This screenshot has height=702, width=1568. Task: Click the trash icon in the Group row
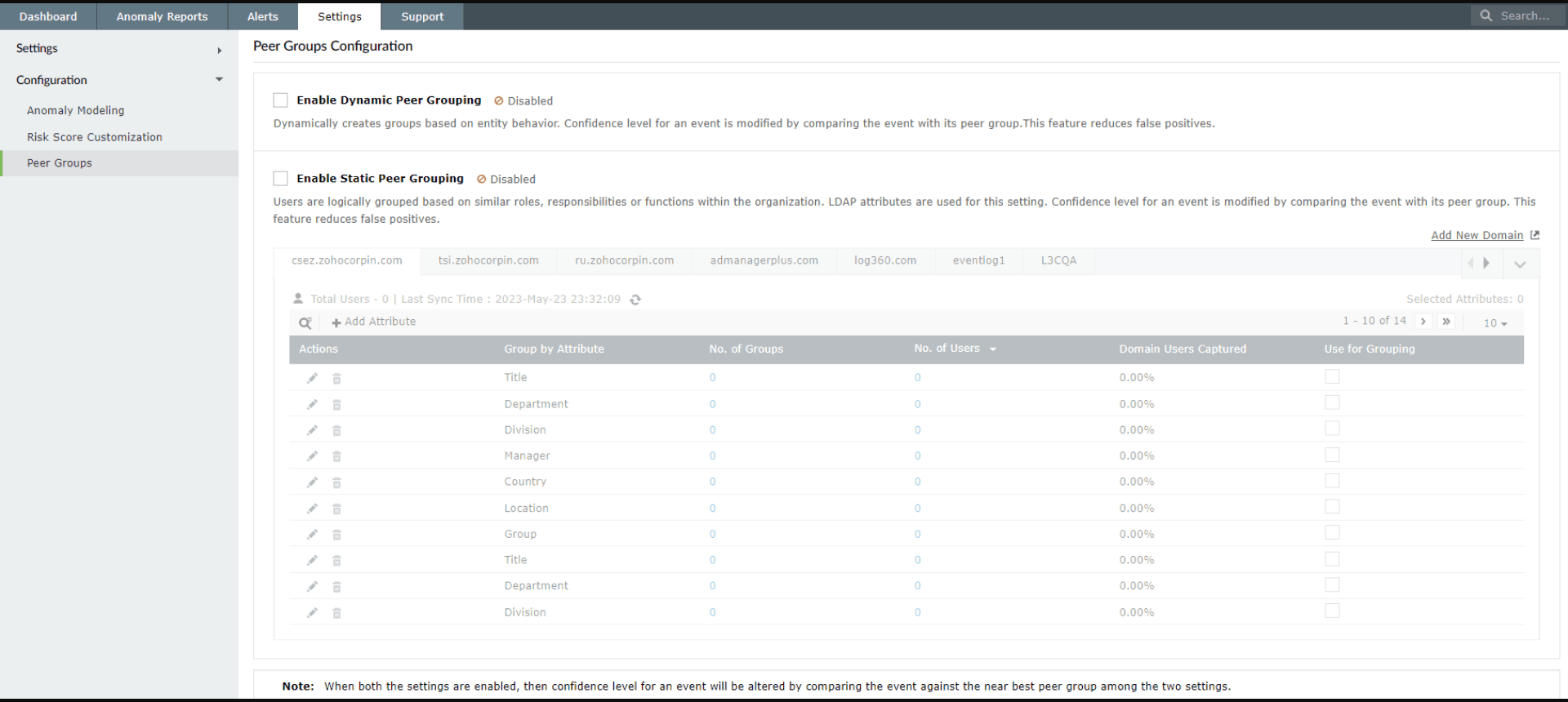[336, 535]
